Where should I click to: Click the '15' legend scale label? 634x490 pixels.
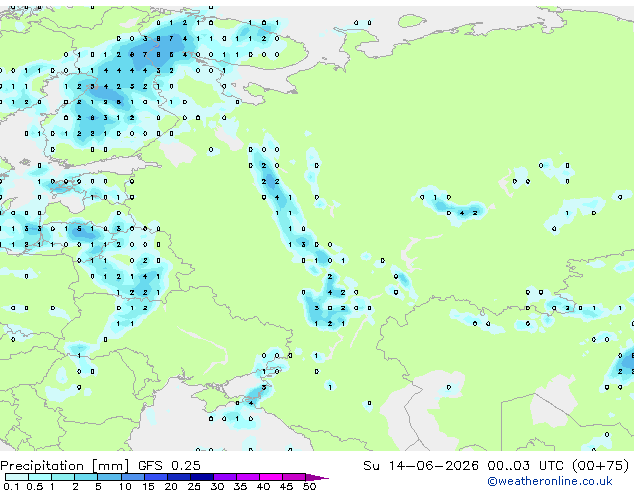click(148, 486)
